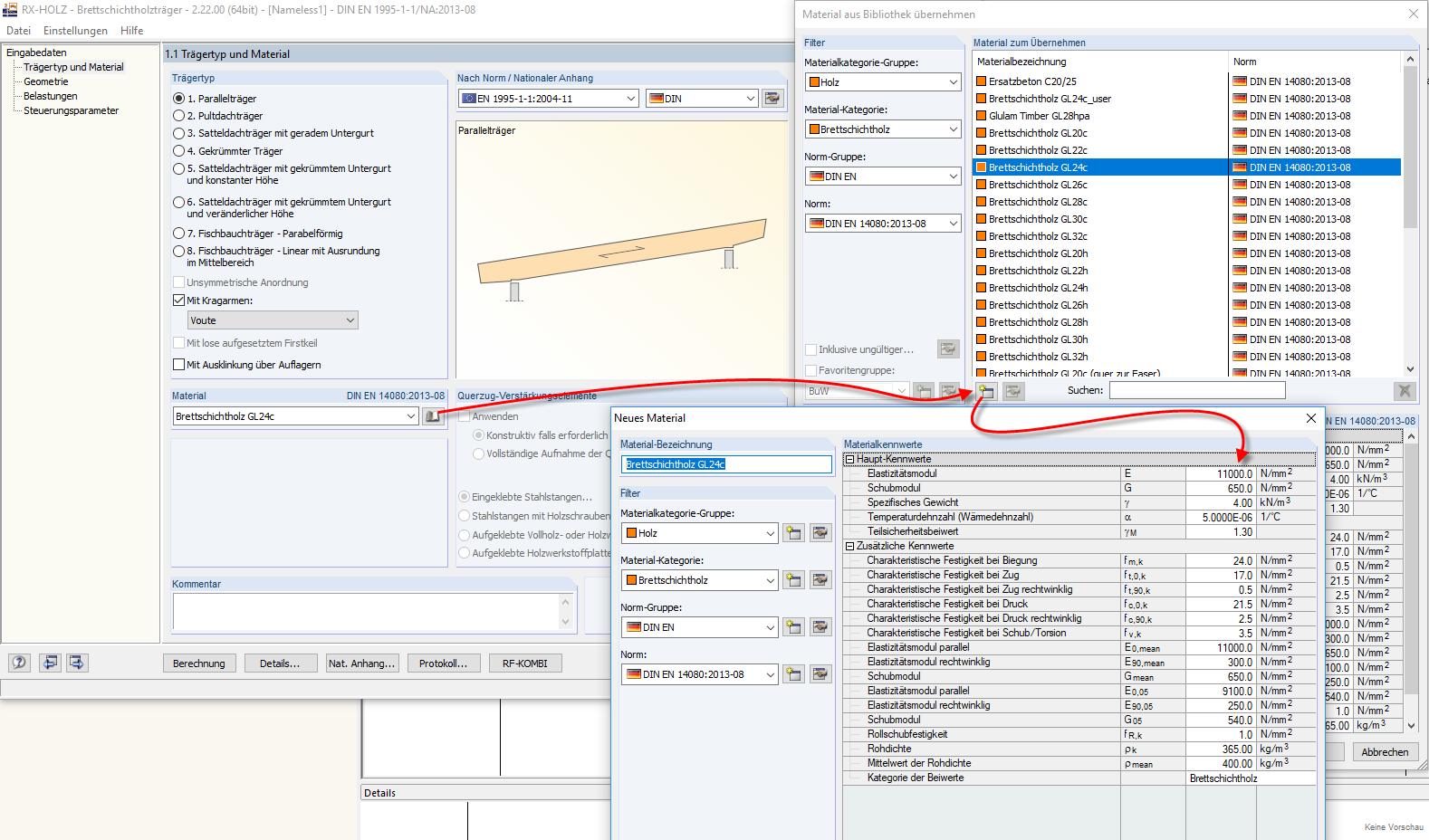Click the help question mark icon
The height and width of the screenshot is (840, 1429).
click(19, 663)
